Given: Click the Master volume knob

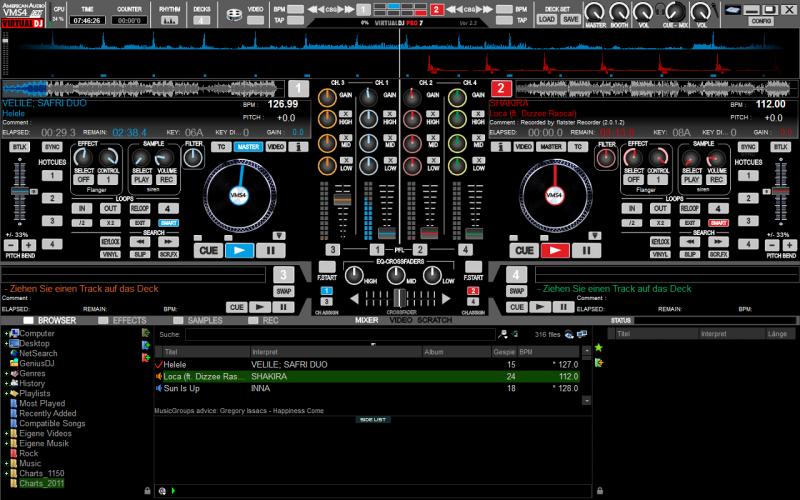Looking at the screenshot, I should point(597,11).
